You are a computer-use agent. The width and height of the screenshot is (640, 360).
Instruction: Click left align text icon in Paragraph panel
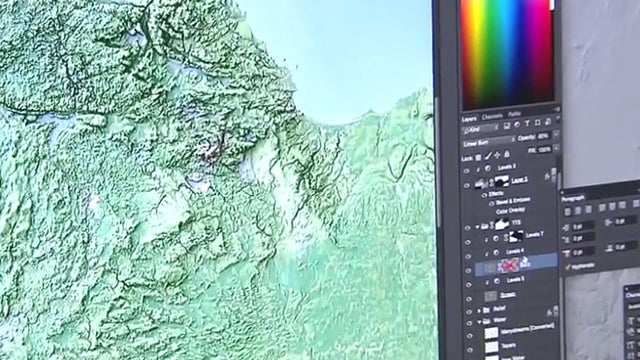point(568,212)
